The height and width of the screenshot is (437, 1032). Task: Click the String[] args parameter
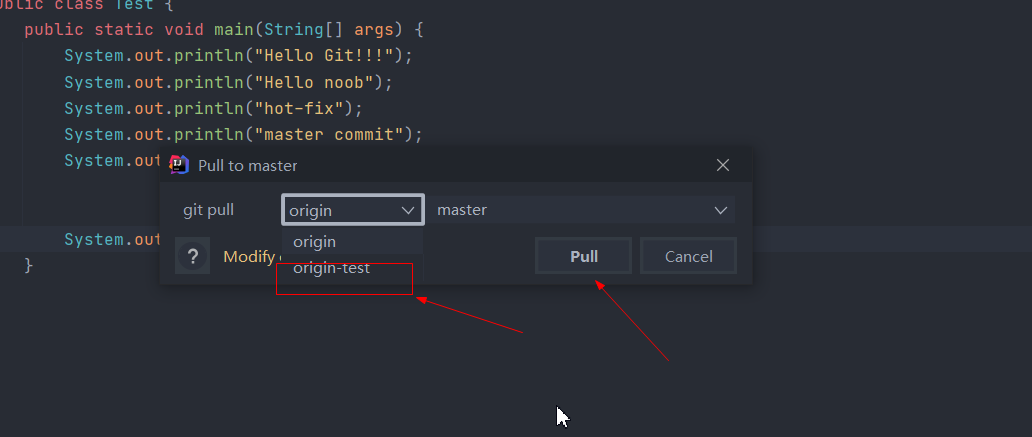click(x=329, y=30)
